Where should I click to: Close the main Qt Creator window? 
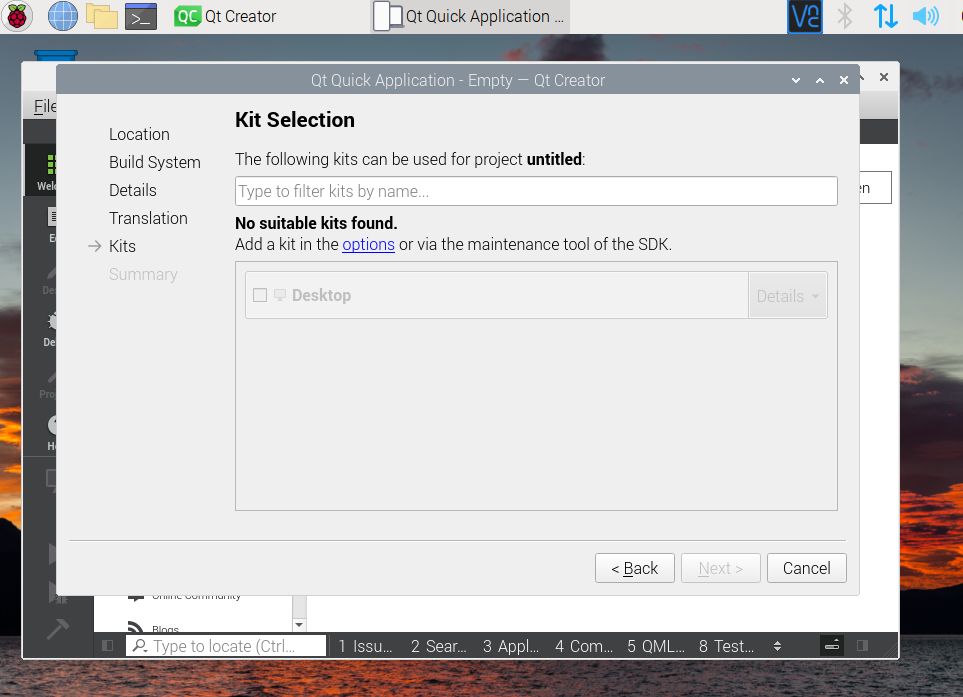[884, 77]
